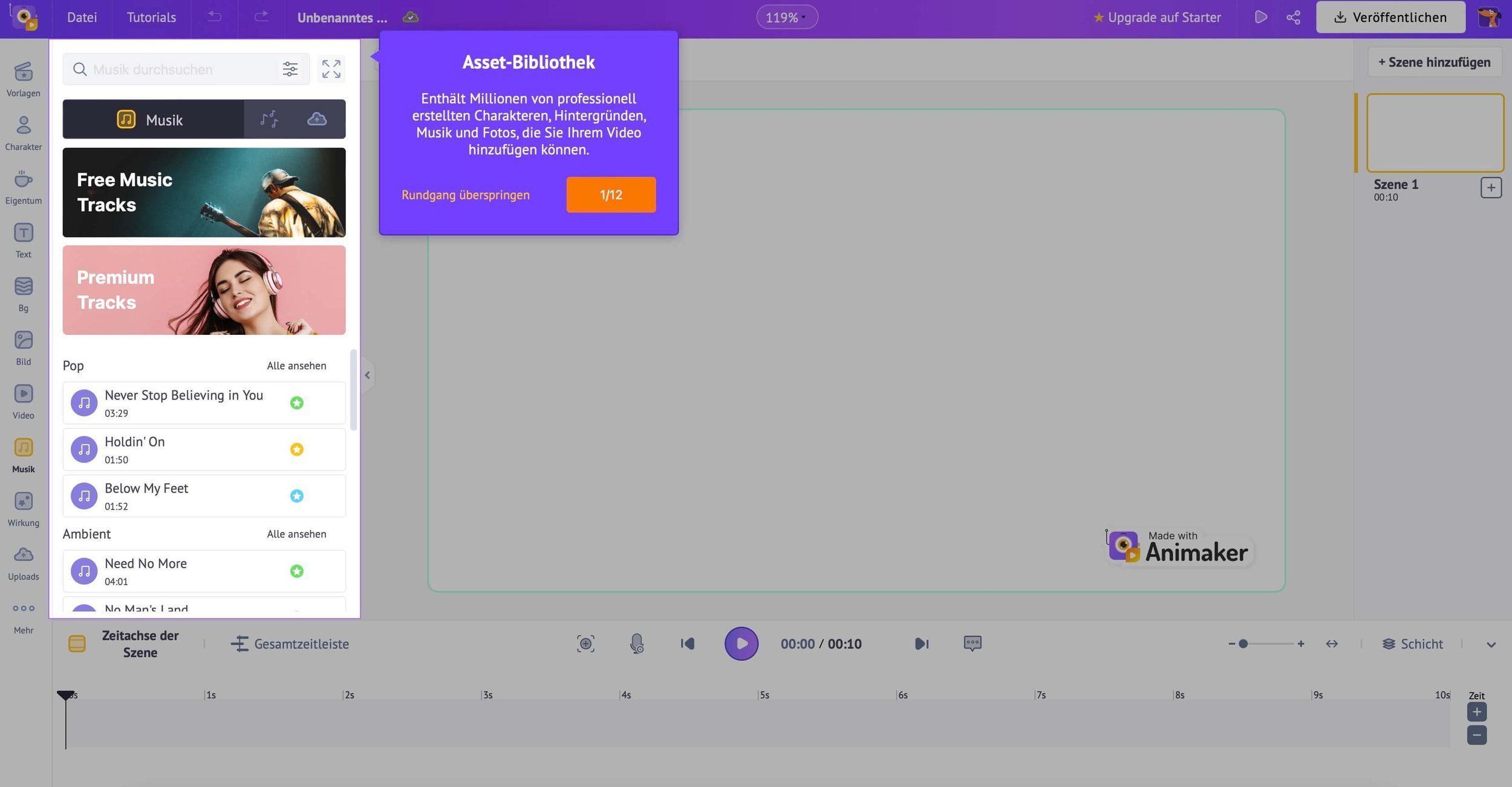This screenshot has height=787, width=1512.
Task: Expand the asset library to fullscreen
Action: click(x=331, y=69)
